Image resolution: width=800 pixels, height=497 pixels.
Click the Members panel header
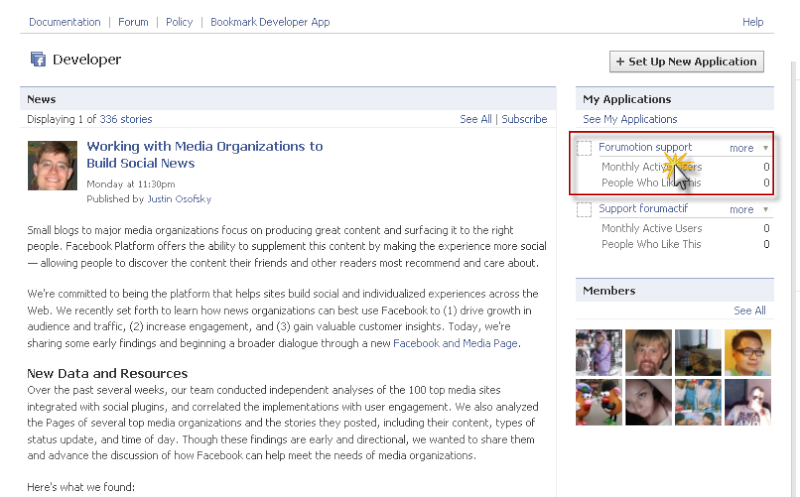tap(674, 290)
